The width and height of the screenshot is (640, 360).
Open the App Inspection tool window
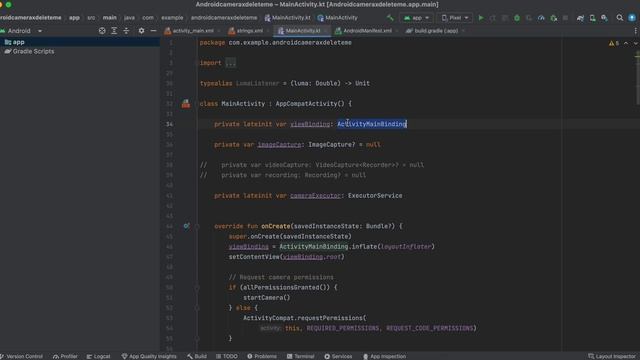coord(384,356)
